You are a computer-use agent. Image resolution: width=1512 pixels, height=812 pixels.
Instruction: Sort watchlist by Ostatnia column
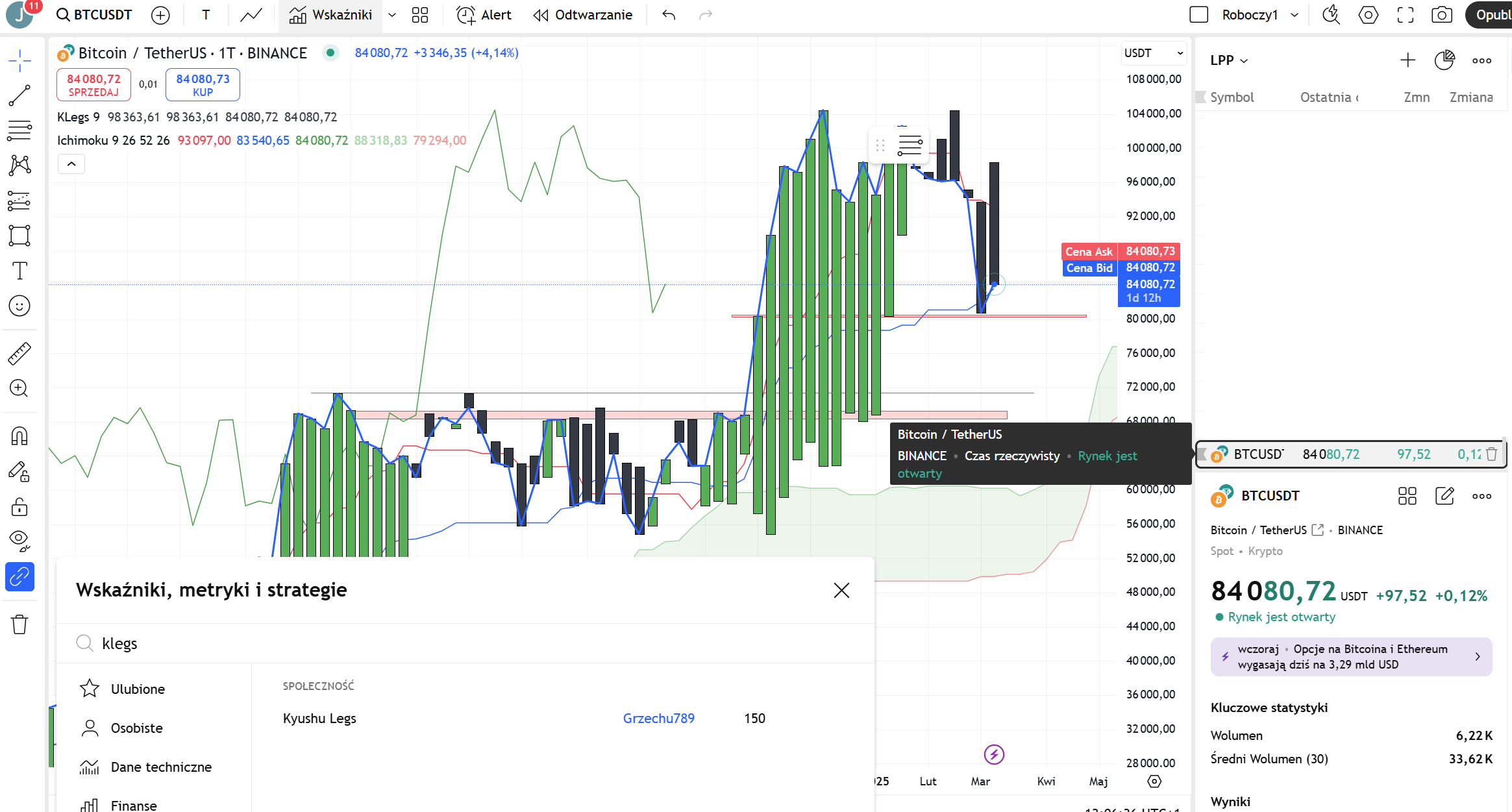pos(1329,97)
